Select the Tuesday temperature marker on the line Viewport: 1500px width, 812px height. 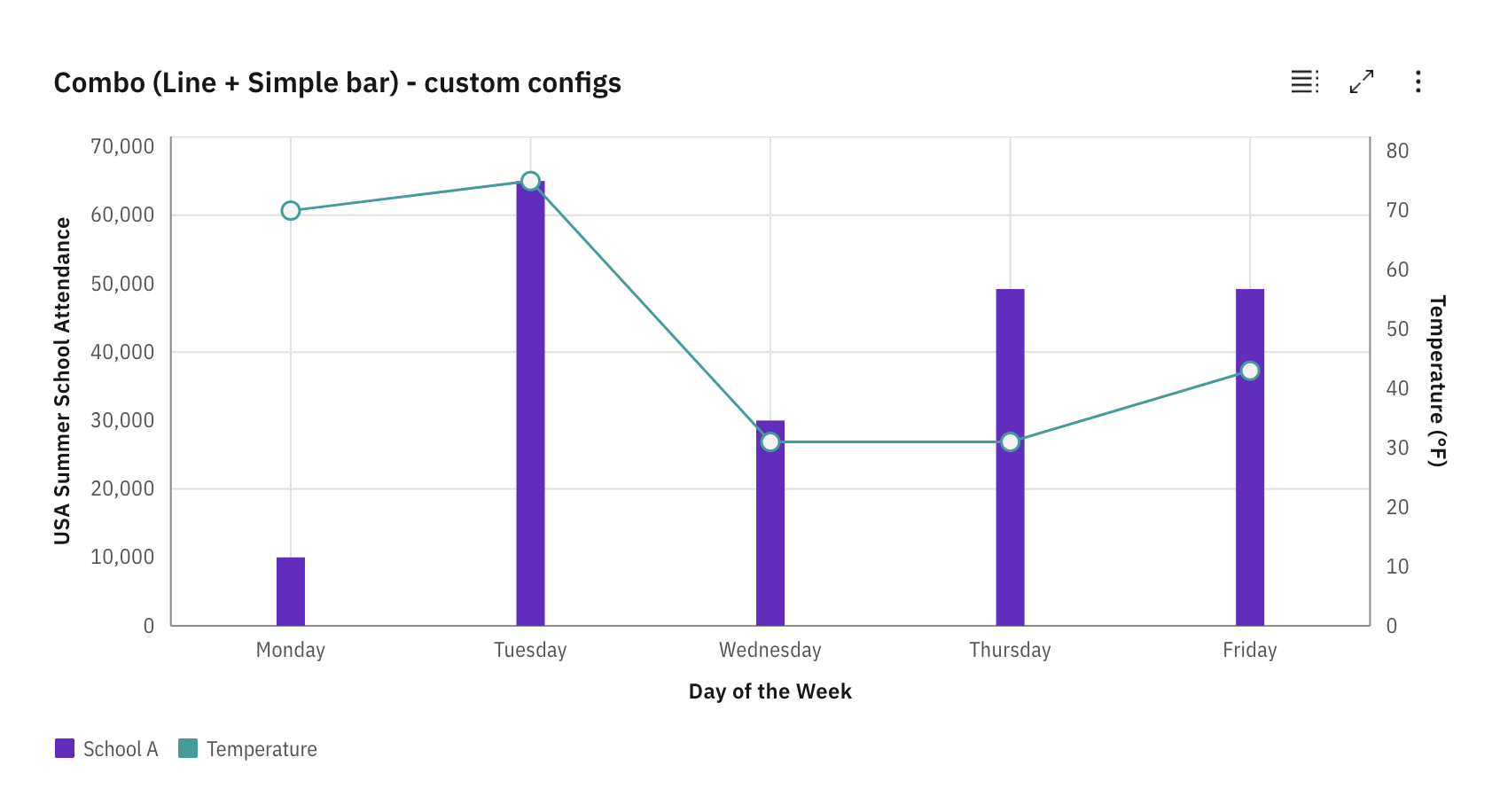530,180
